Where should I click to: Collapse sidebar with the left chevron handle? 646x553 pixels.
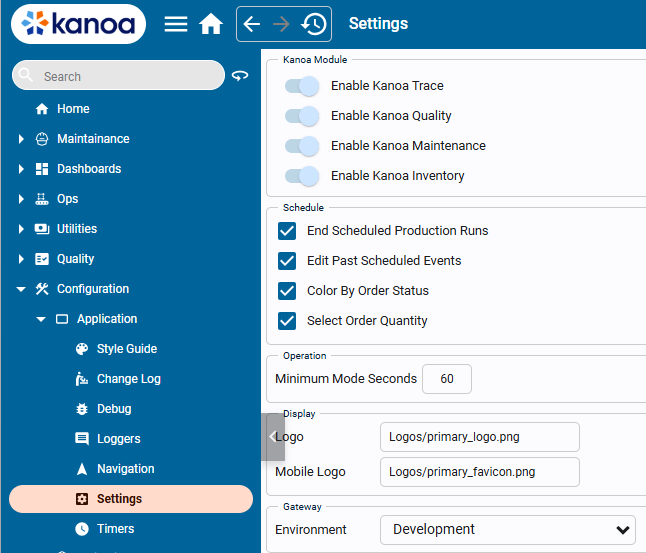(273, 437)
